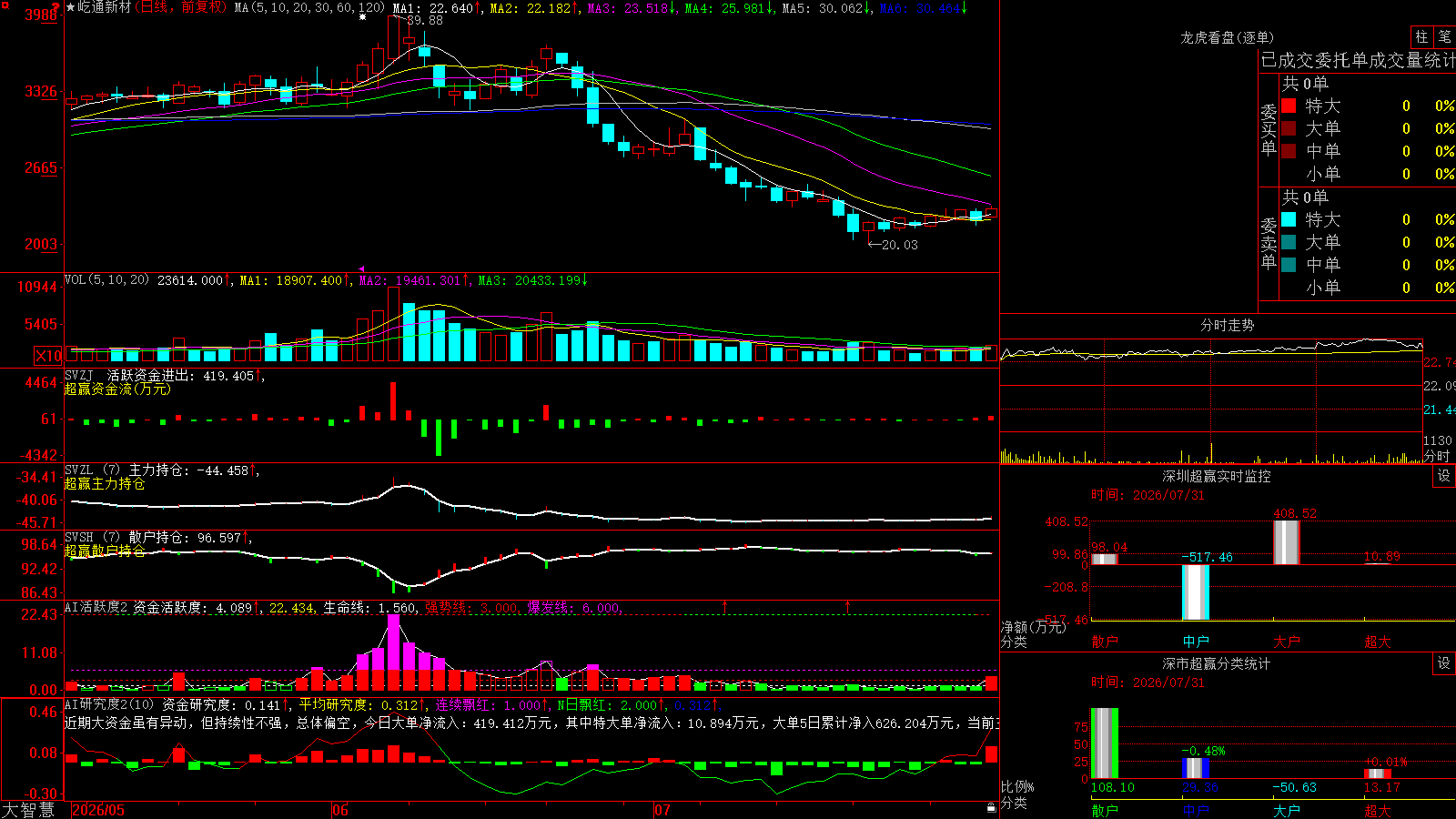Click the X10 volume scale box
This screenshot has height=819, width=1456.
coord(48,356)
